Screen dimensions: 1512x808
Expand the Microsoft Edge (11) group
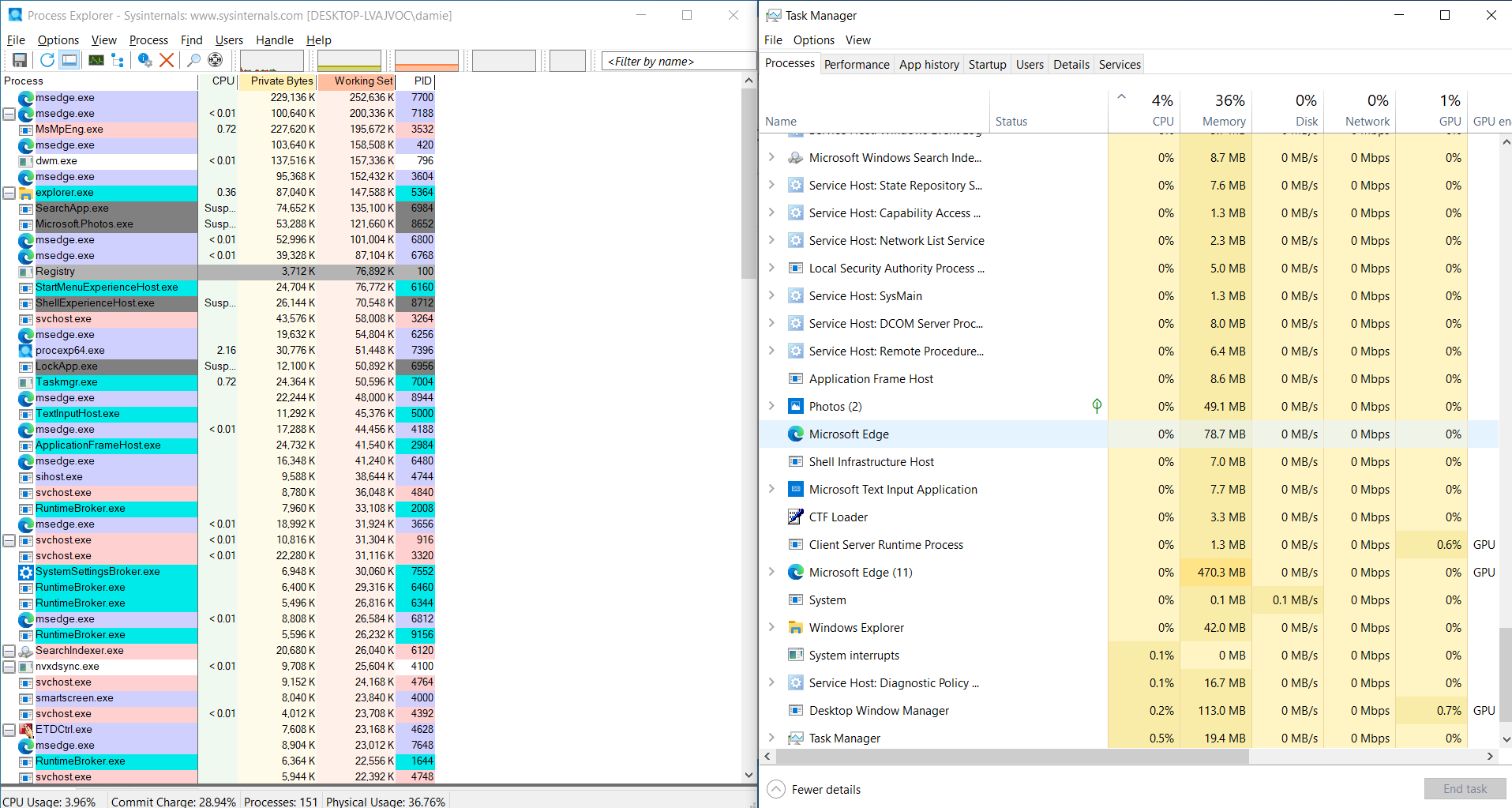coord(771,572)
